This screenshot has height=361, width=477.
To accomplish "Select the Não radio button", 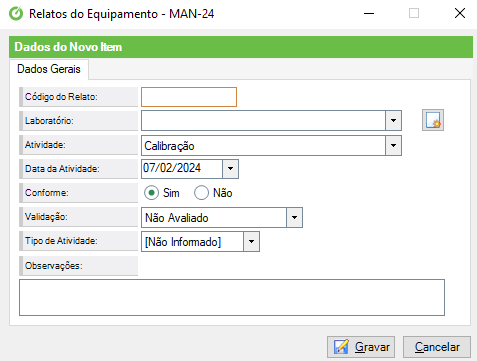I will (x=201, y=193).
